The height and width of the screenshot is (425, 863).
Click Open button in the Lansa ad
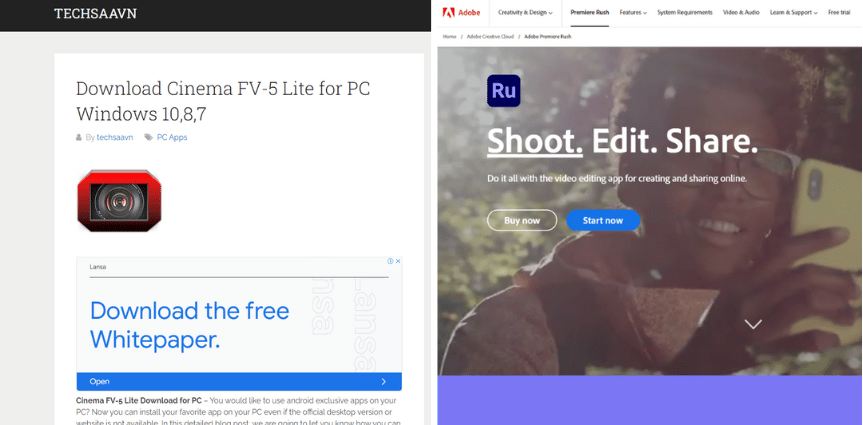tap(239, 382)
